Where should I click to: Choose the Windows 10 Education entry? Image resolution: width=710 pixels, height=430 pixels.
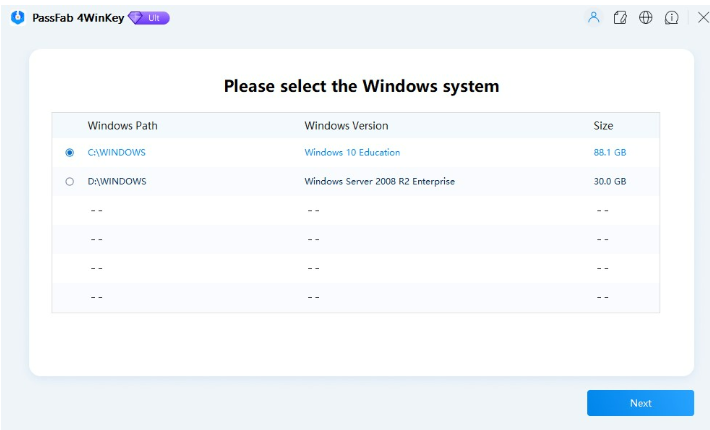tap(352, 153)
